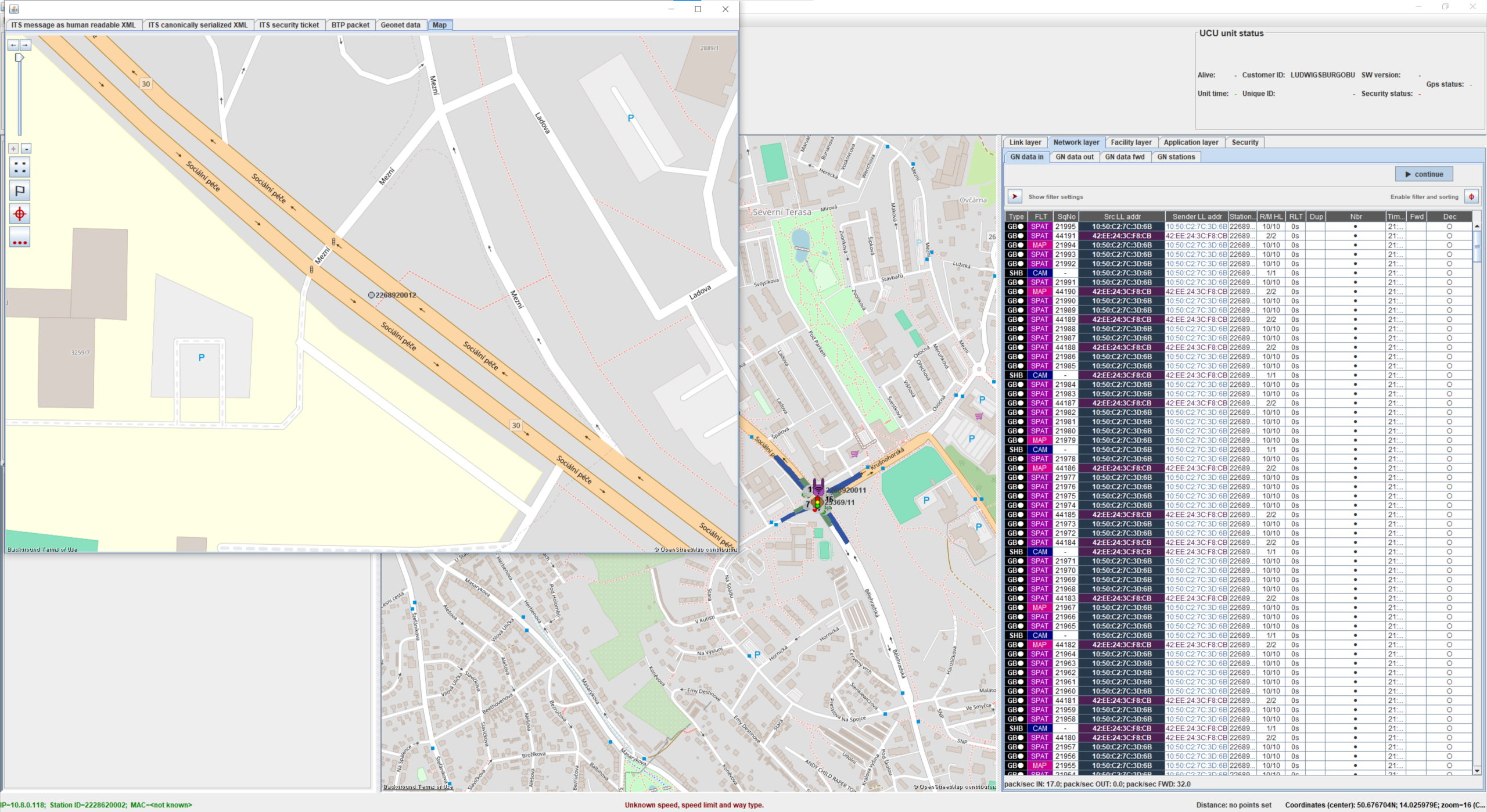Select row with SqNo 44191
Screen dimensions: 1487x812
click(x=1238, y=236)
